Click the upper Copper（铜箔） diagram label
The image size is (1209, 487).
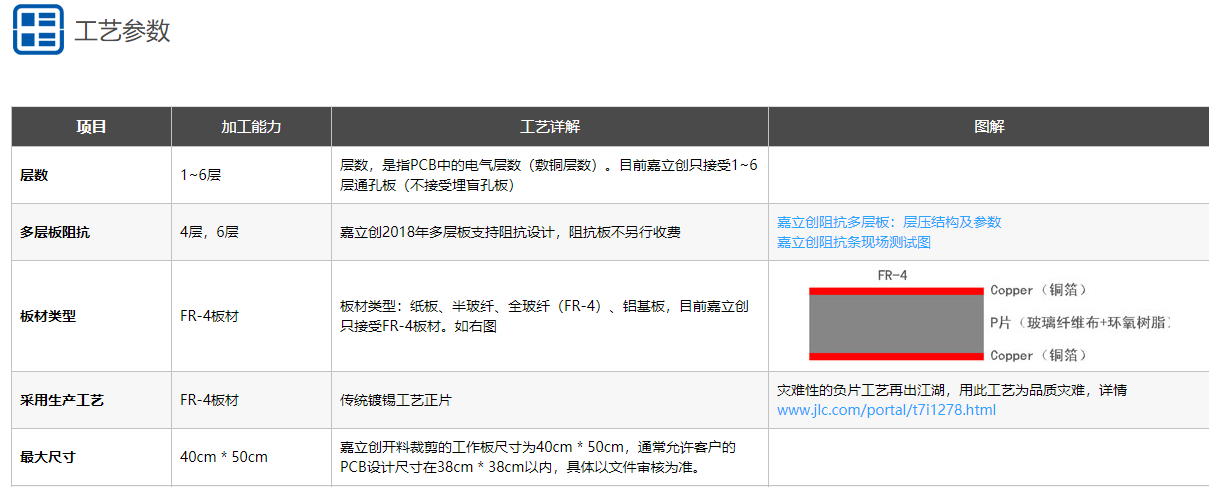pos(1039,290)
